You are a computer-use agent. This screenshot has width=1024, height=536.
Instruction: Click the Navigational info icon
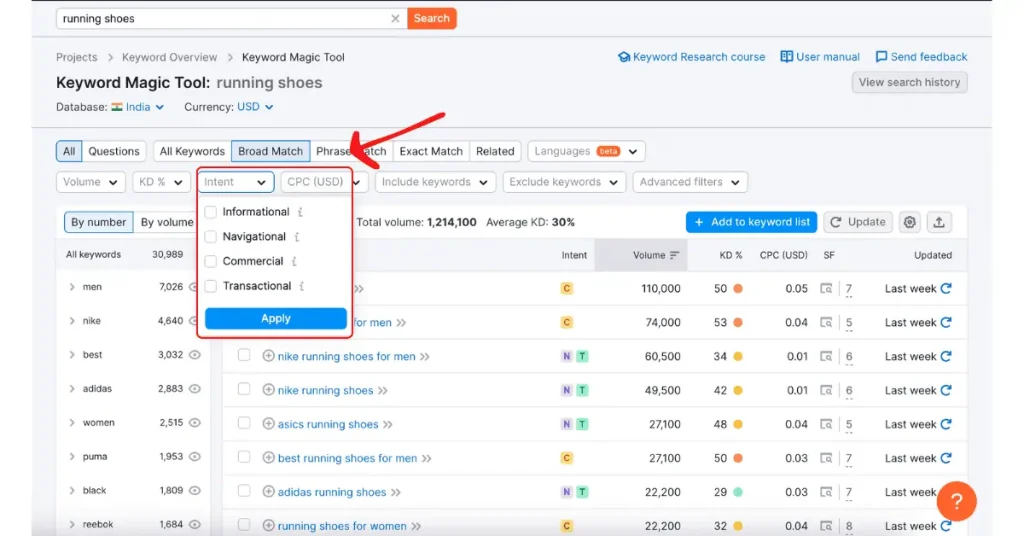click(x=297, y=237)
